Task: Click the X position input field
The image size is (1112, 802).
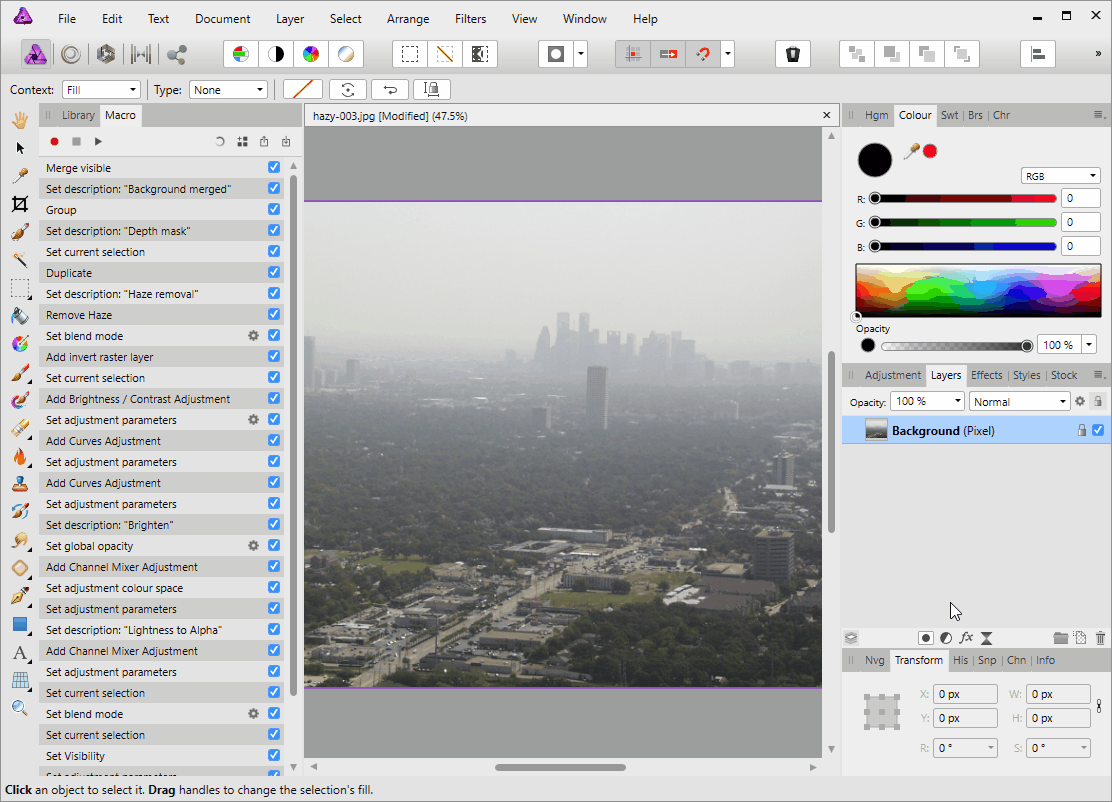Action: pos(965,694)
